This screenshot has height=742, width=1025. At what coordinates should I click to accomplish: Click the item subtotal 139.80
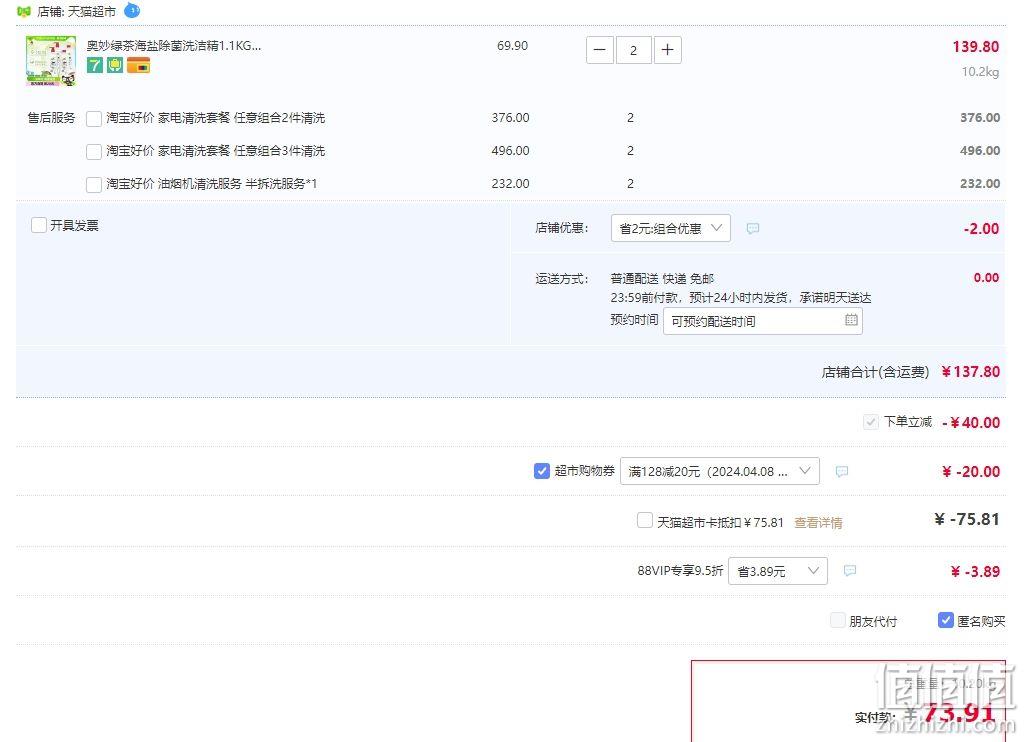[975, 46]
